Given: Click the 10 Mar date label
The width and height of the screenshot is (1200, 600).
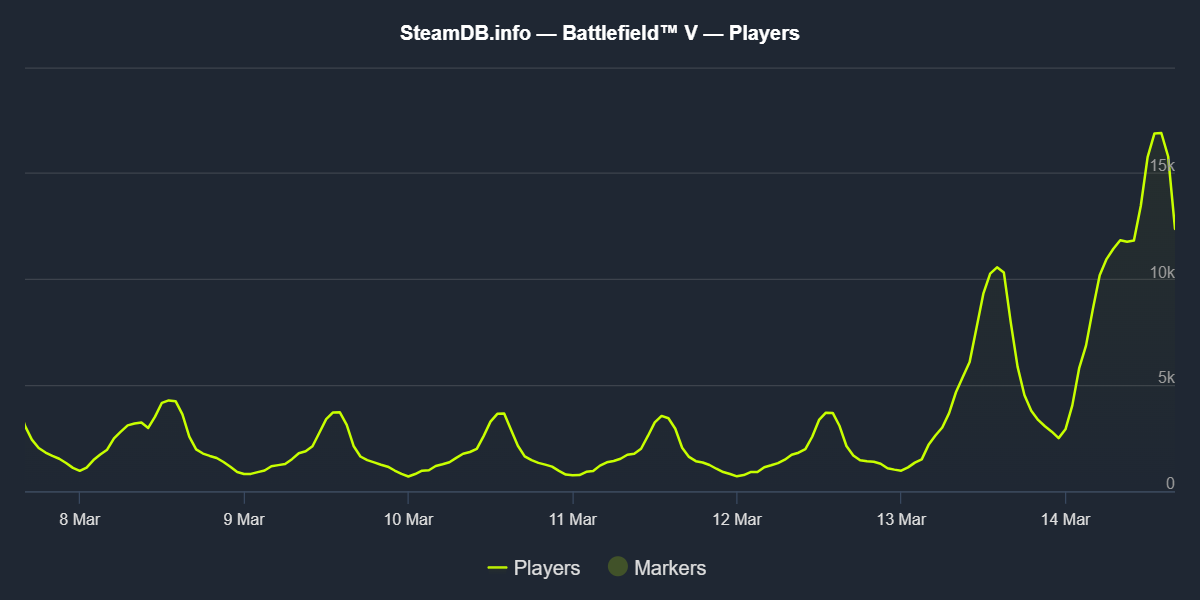Looking at the screenshot, I should click(408, 519).
